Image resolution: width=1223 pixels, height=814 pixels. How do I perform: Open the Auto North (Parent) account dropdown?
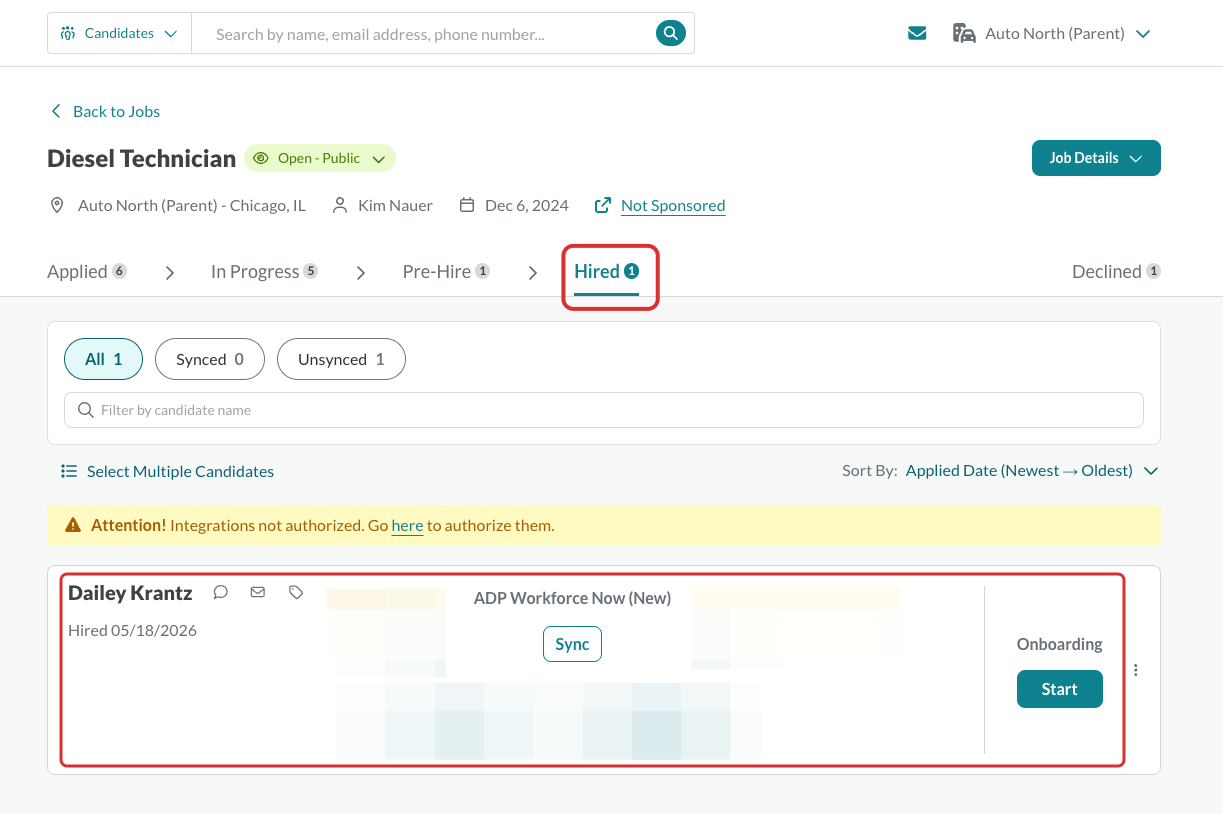pos(1051,33)
